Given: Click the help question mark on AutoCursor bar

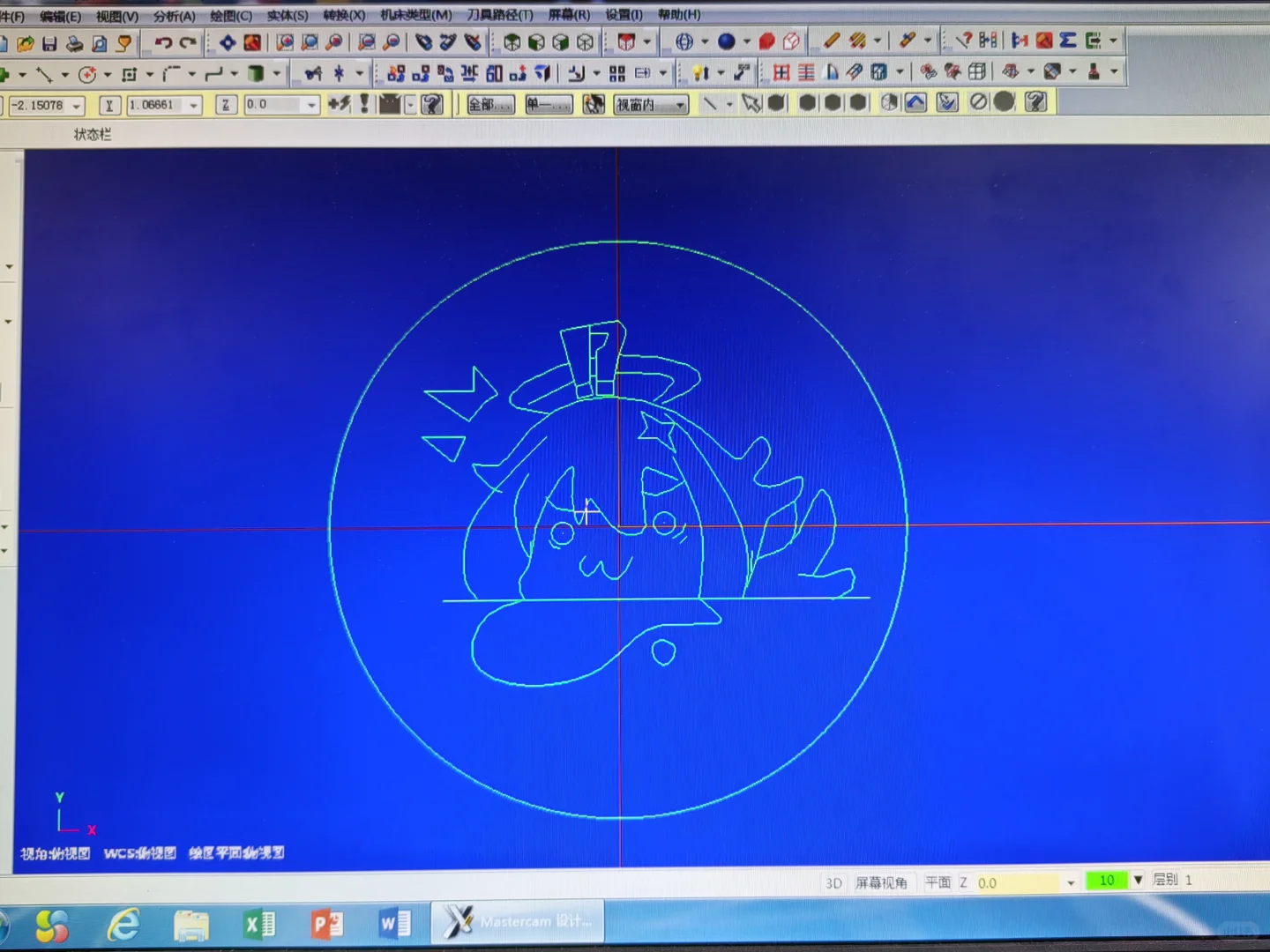Looking at the screenshot, I should click(432, 105).
